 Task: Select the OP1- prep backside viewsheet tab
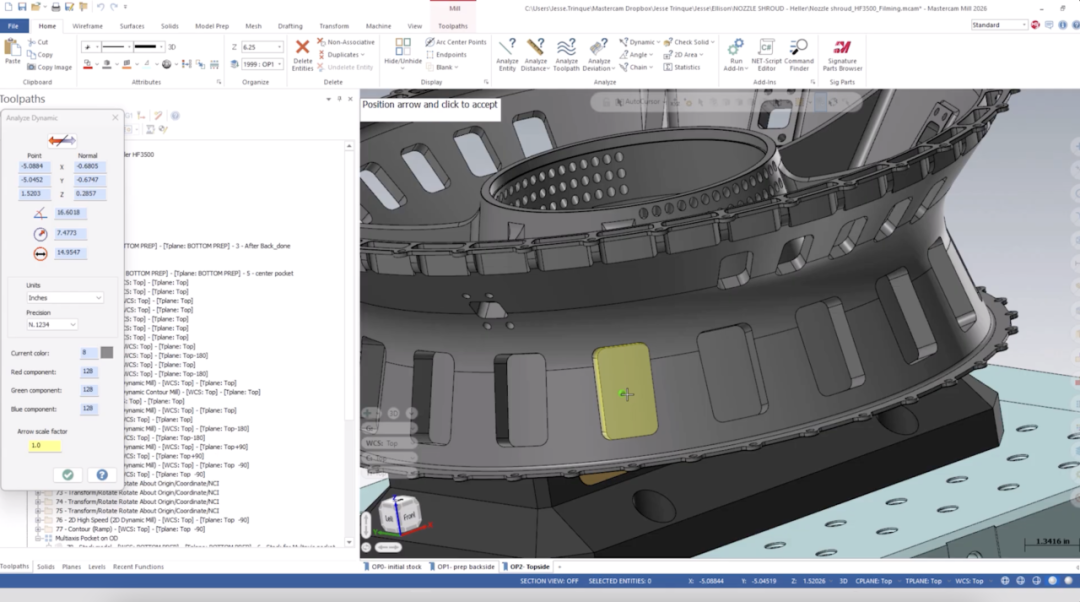pos(461,567)
